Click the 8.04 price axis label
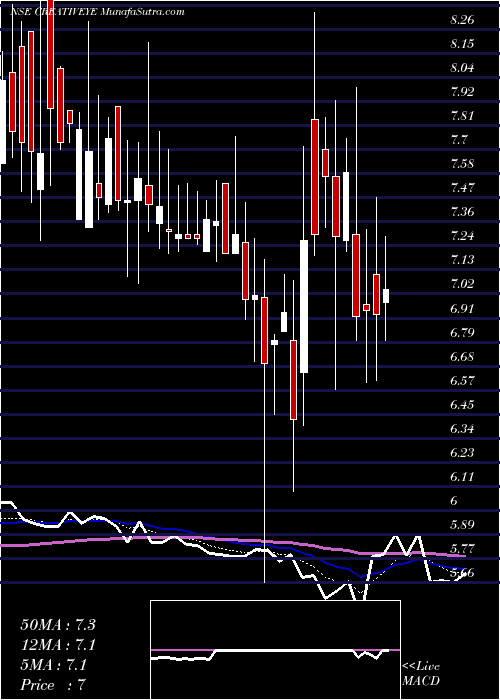The height and width of the screenshot is (700, 500). pos(462,68)
